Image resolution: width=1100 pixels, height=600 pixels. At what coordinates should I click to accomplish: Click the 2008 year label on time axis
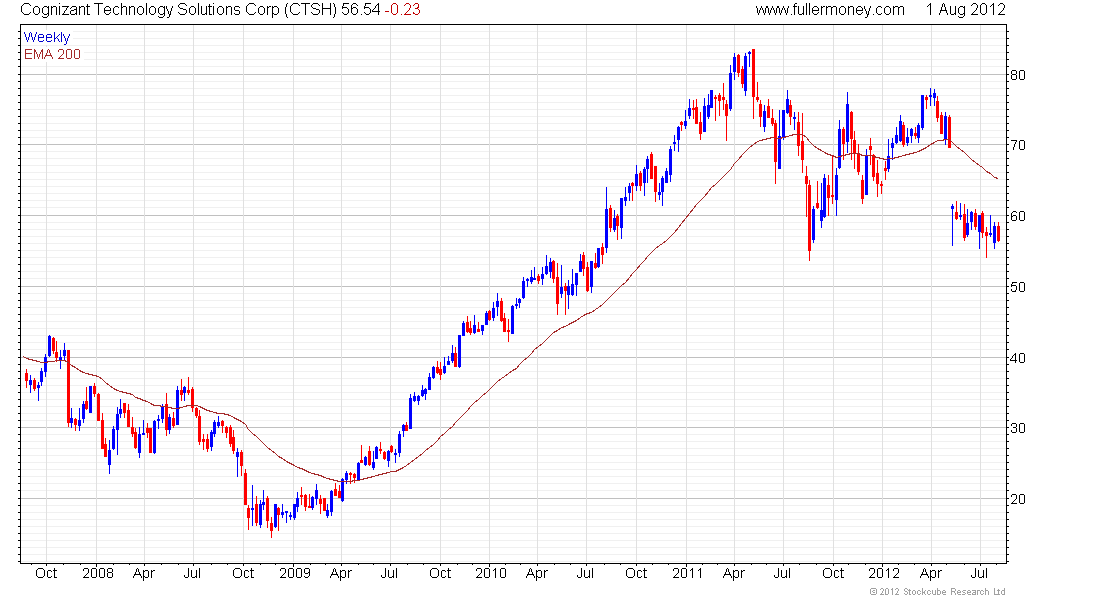coord(98,573)
